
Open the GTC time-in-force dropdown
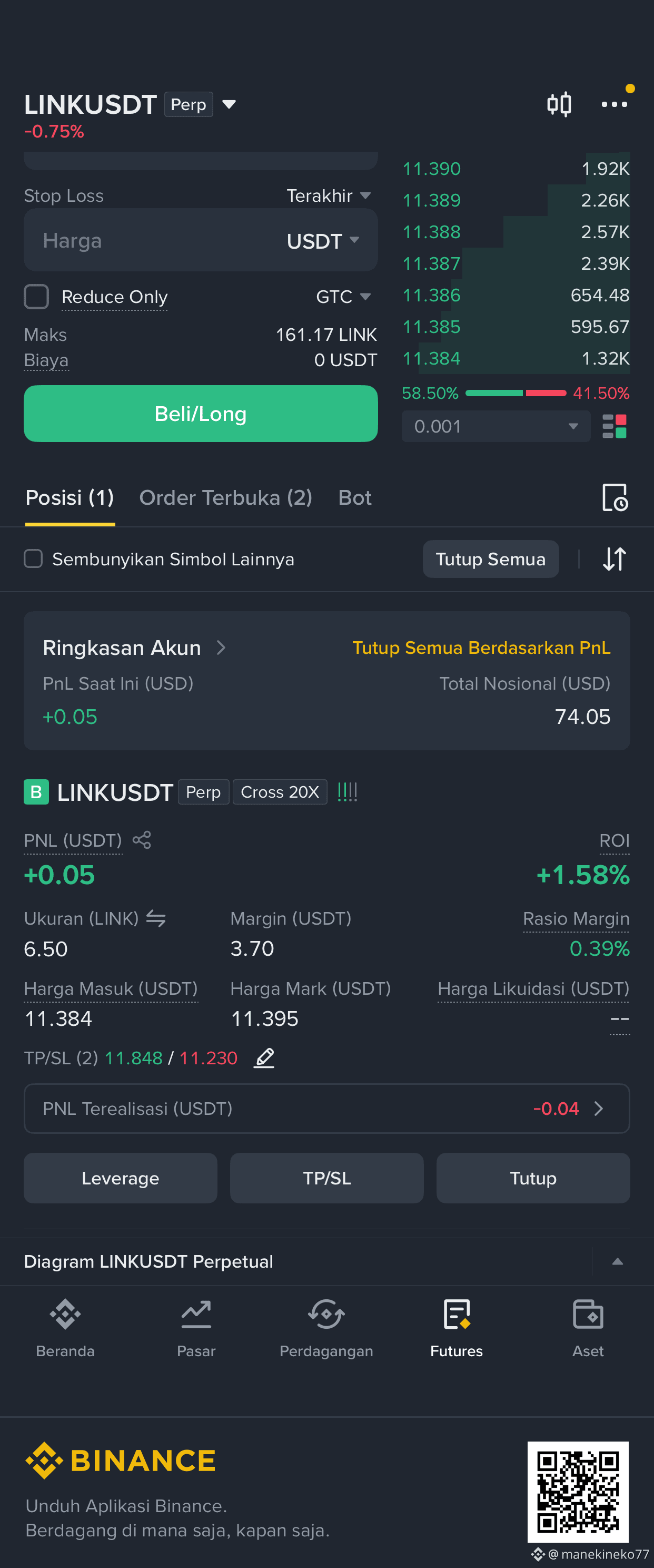coord(343,297)
